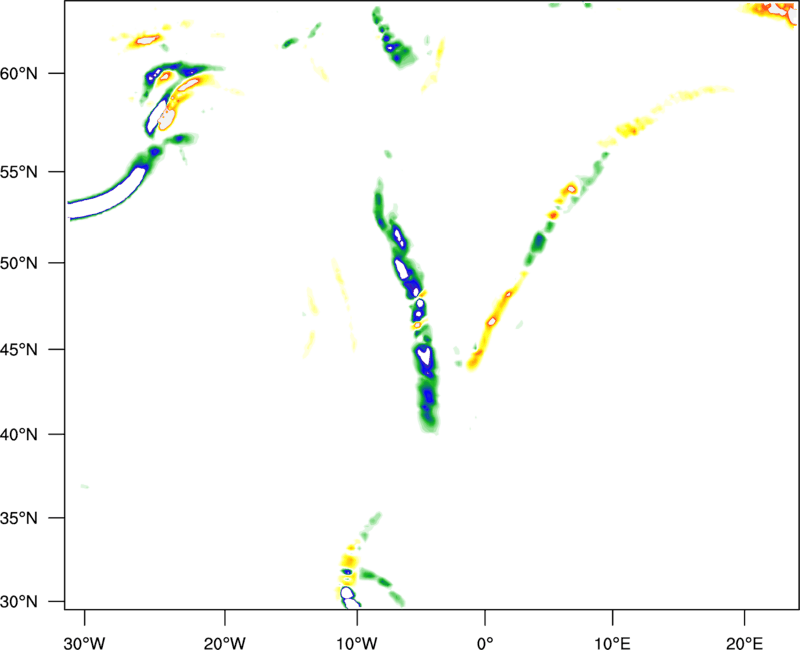Click the 20°E longitude label
Viewport: 800px width, 650px height.
tap(744, 643)
